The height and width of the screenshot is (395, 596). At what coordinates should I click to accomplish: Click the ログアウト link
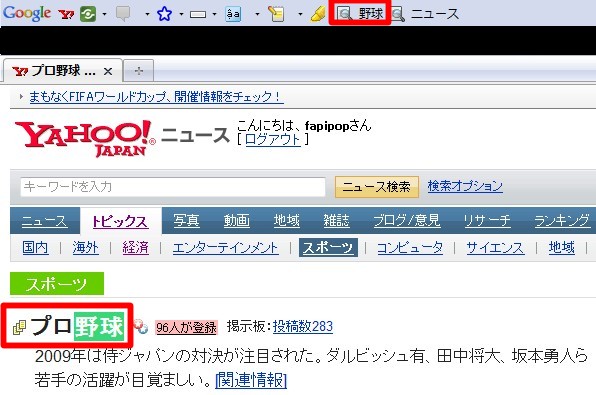(x=273, y=139)
